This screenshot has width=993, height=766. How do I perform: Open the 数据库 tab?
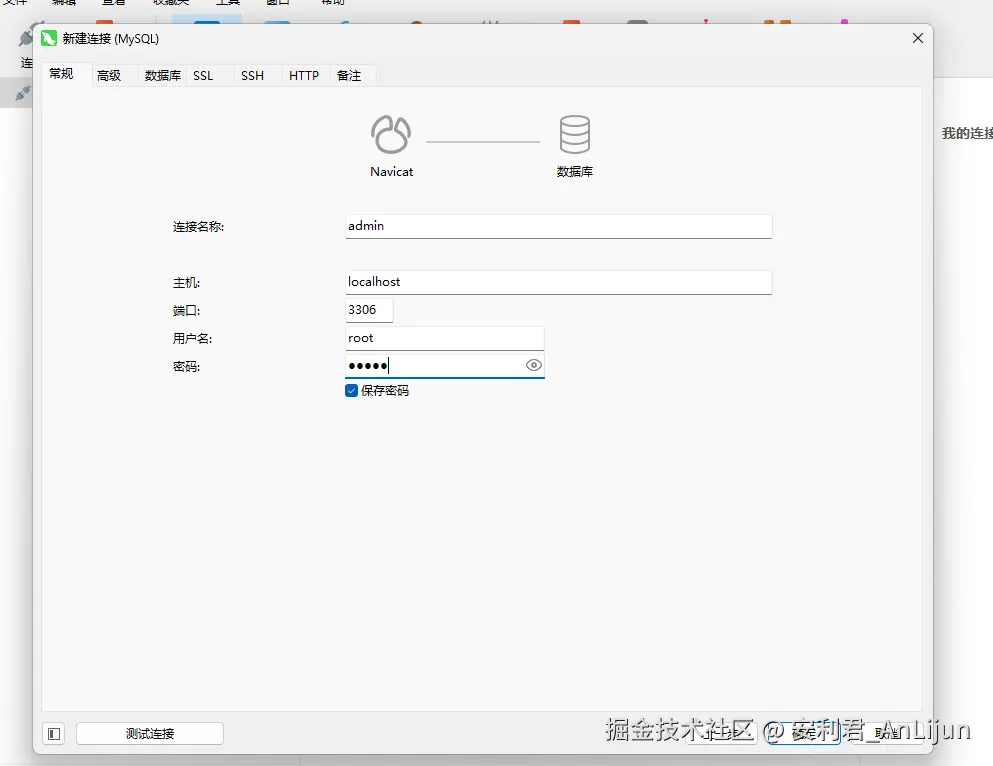coord(163,76)
